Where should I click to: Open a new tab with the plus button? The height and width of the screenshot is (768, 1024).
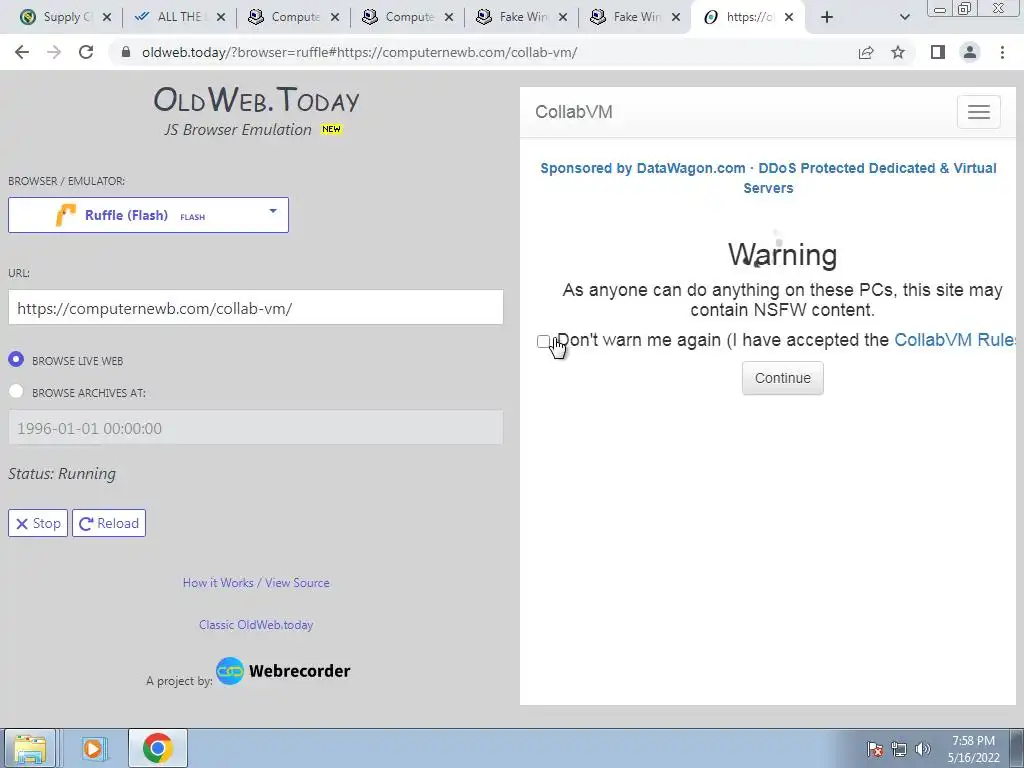coord(827,17)
